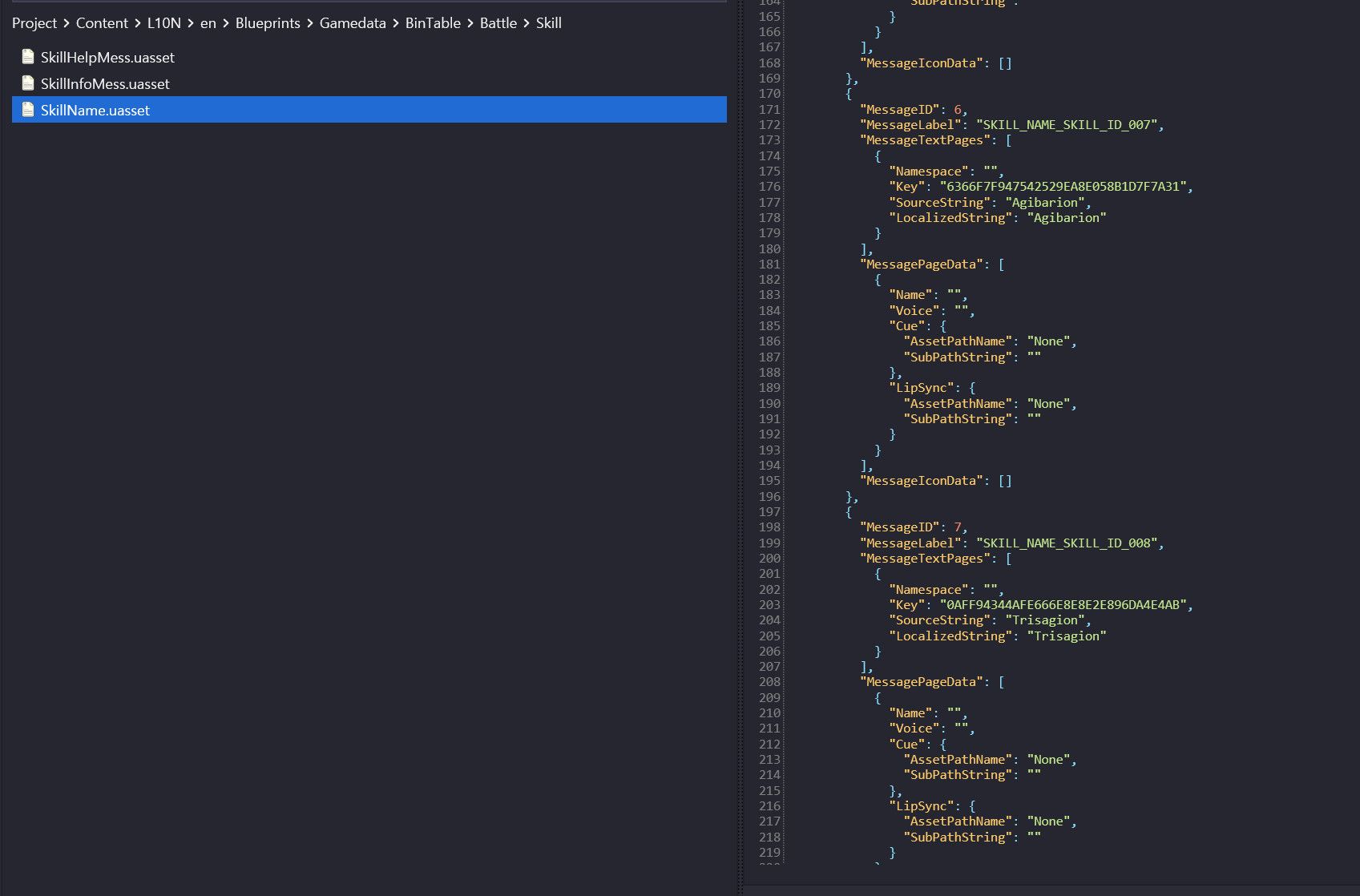The image size is (1360, 896).
Task: Go to Battle breadcrumb folder
Action: [x=498, y=23]
